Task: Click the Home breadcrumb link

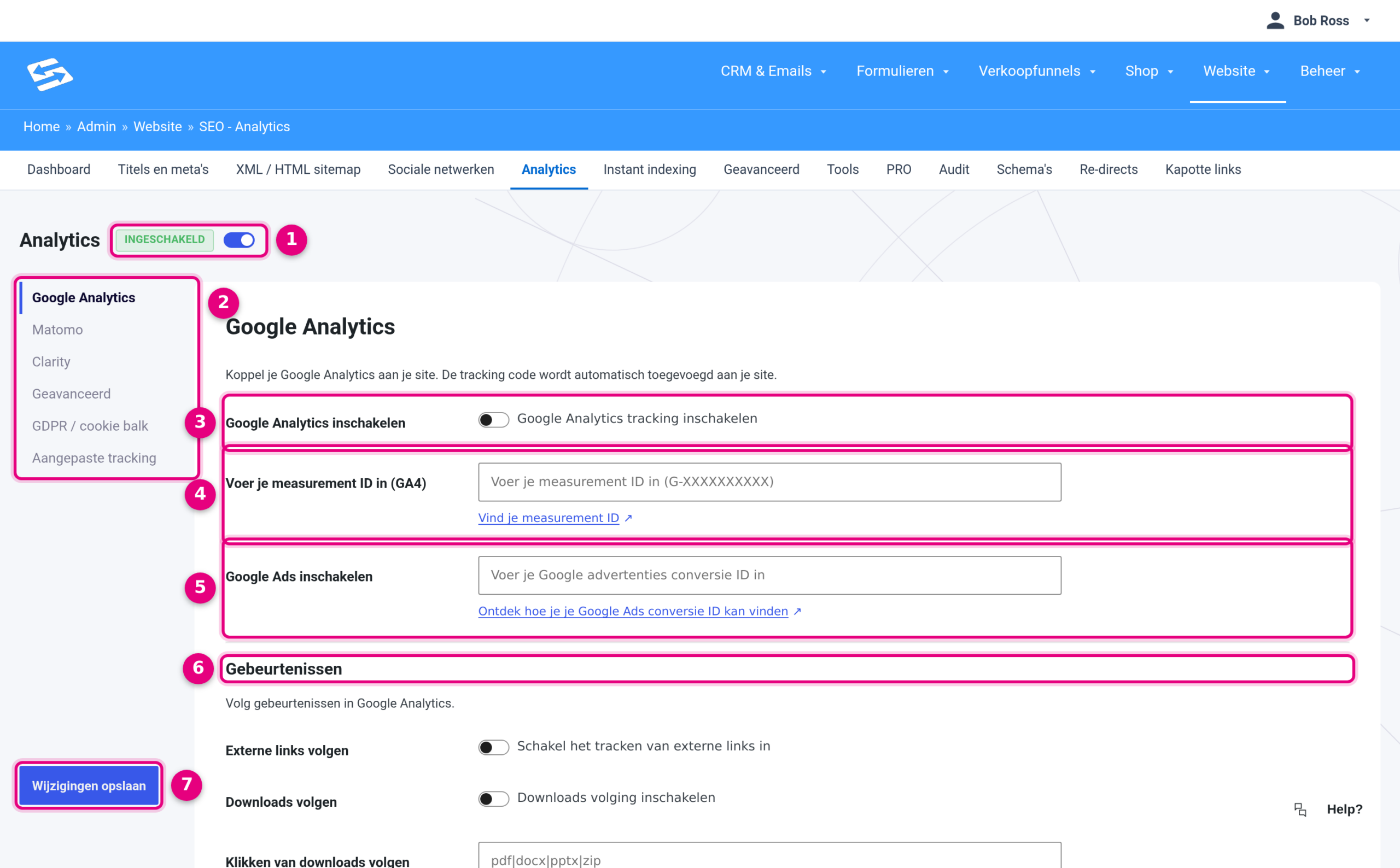Action: pos(42,126)
